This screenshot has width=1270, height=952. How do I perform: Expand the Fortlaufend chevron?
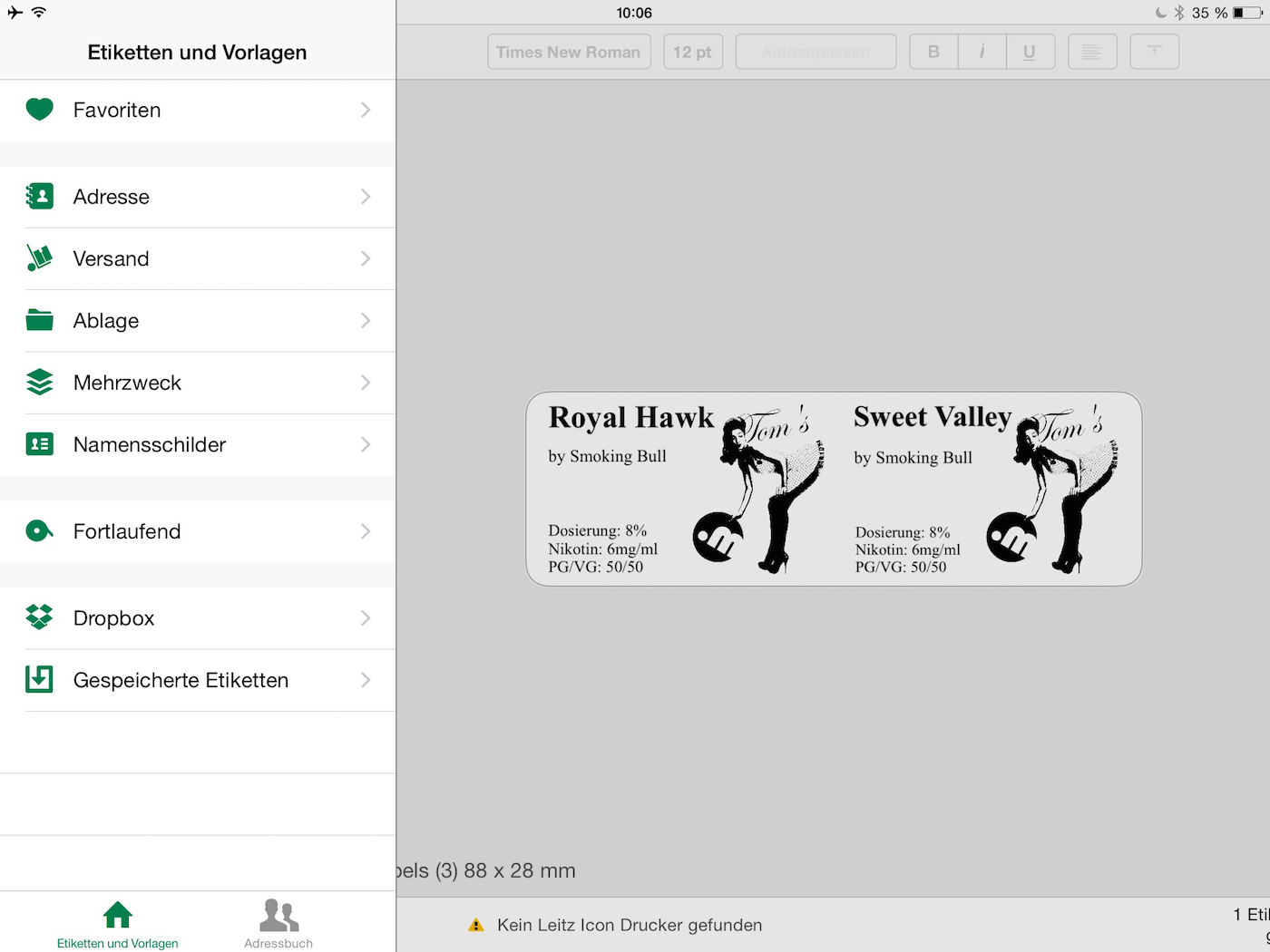[366, 531]
